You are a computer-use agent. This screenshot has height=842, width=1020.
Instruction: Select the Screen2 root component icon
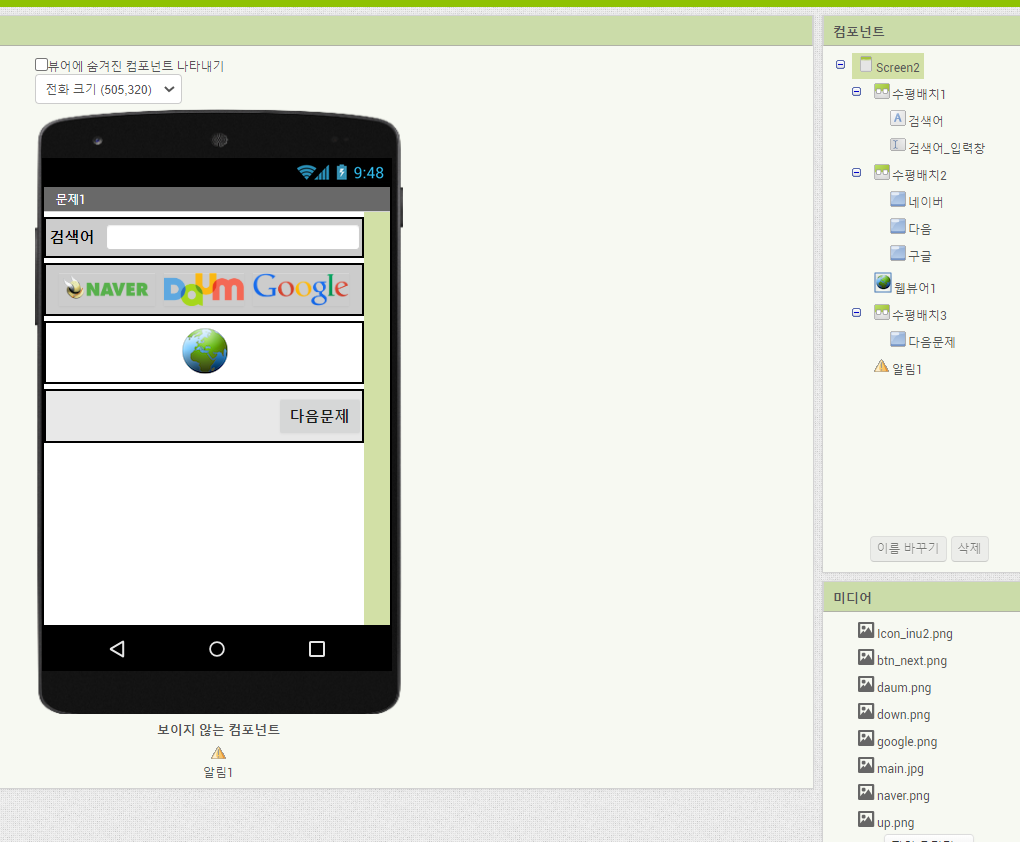tap(866, 64)
